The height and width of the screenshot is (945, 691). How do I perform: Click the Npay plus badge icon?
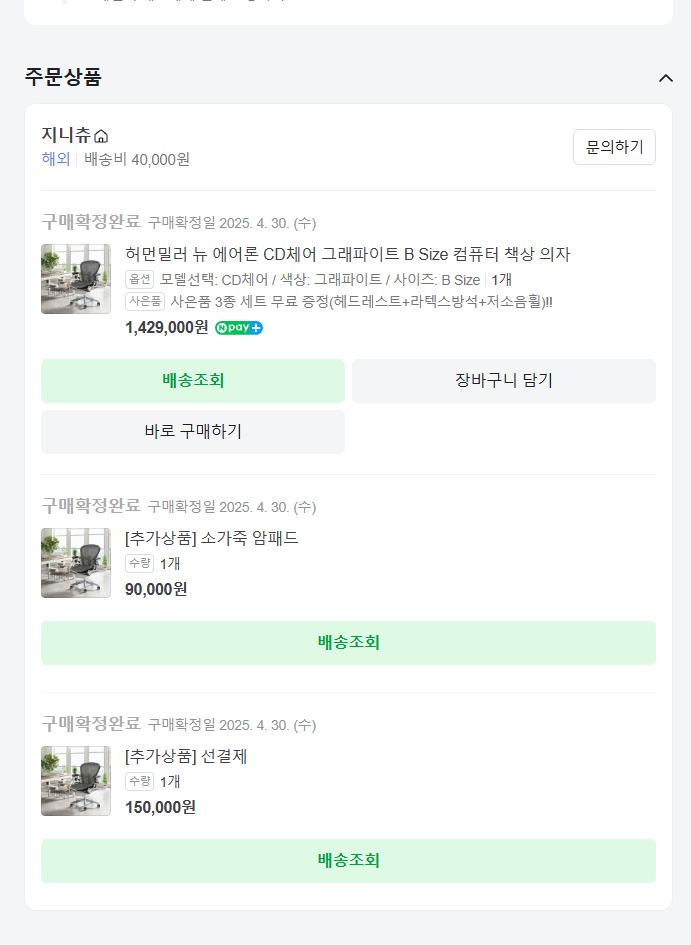(239, 328)
